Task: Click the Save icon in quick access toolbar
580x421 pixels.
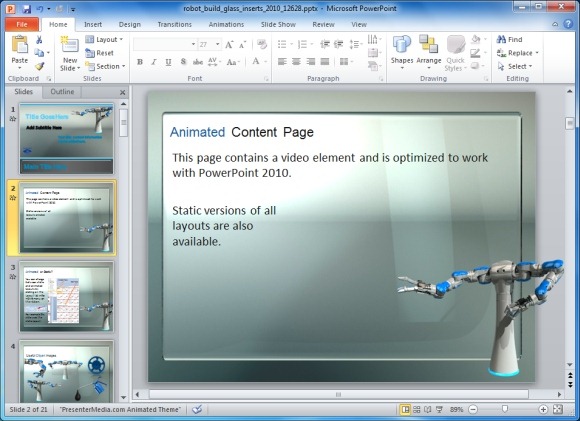Action: pyautogui.click(x=26, y=9)
